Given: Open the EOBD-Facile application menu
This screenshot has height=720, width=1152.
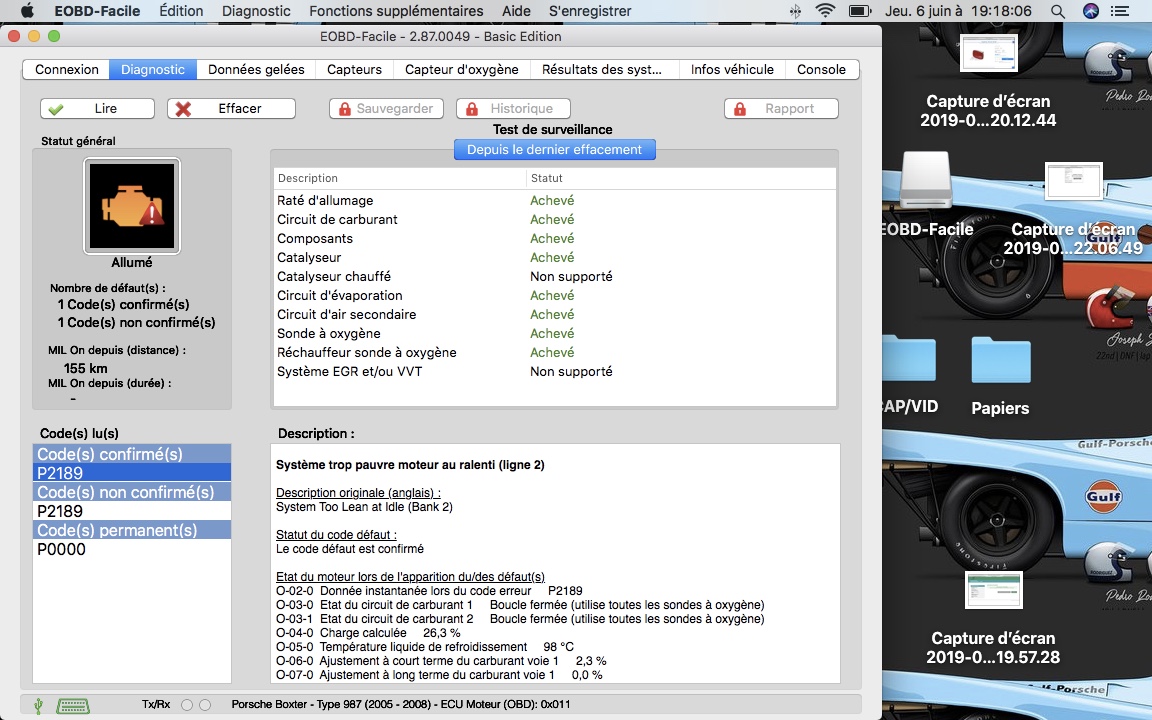Looking at the screenshot, I should click(x=97, y=11).
